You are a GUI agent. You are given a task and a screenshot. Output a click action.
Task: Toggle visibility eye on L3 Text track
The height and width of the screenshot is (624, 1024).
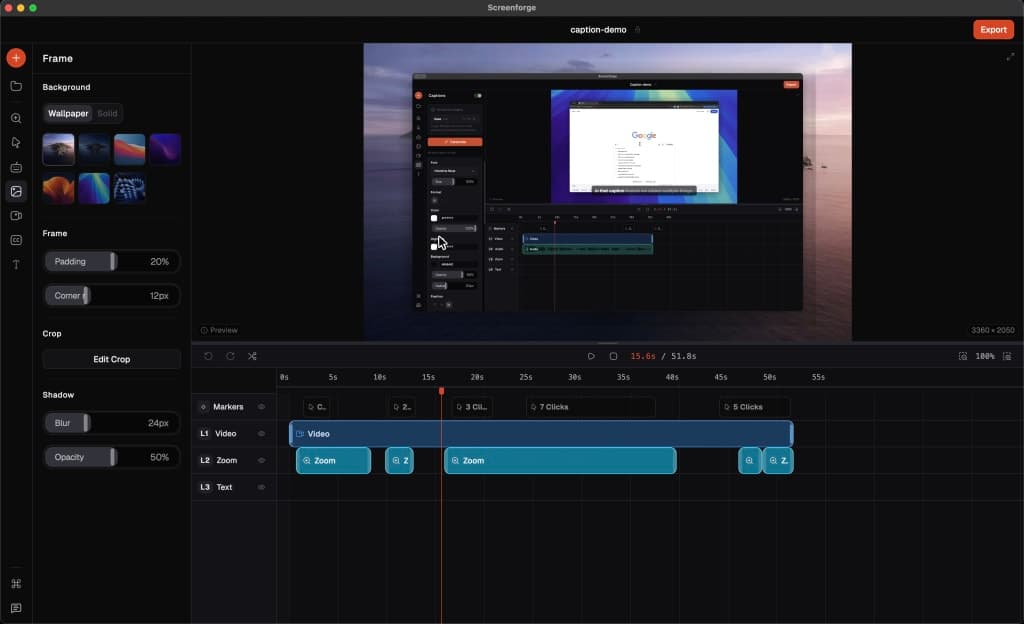(261, 487)
